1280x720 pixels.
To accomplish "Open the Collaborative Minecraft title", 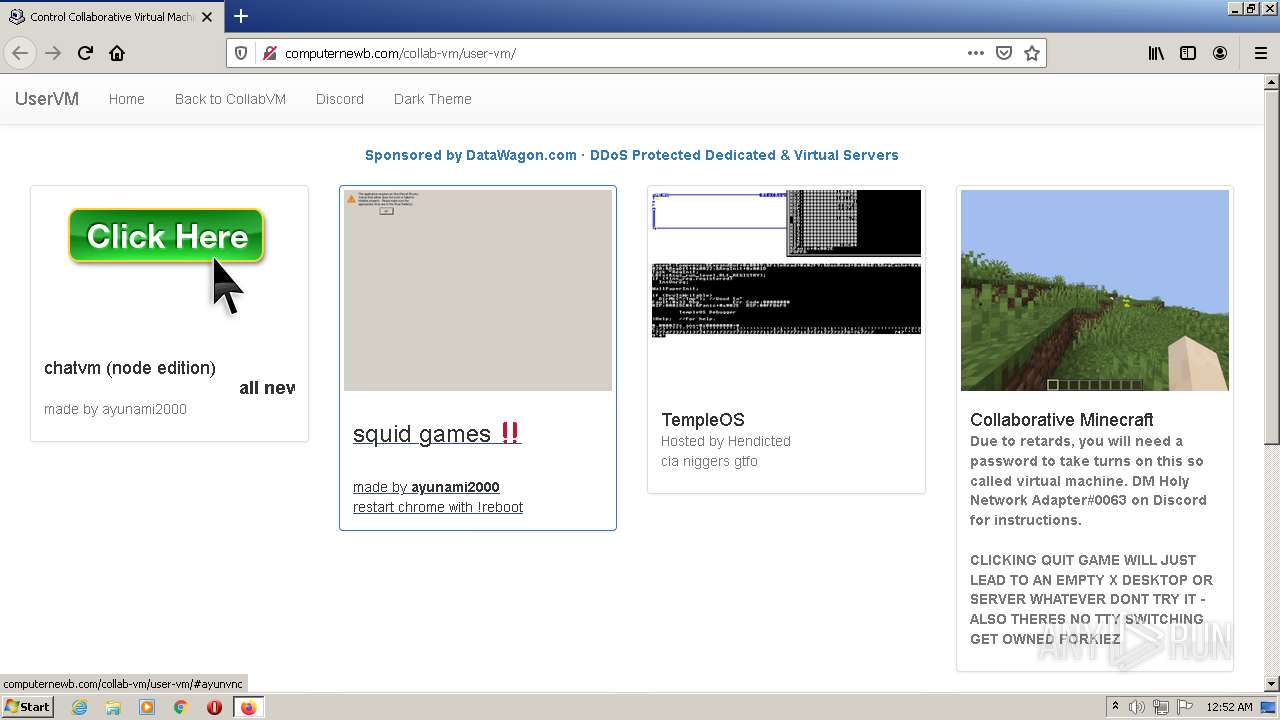I will coord(1062,420).
